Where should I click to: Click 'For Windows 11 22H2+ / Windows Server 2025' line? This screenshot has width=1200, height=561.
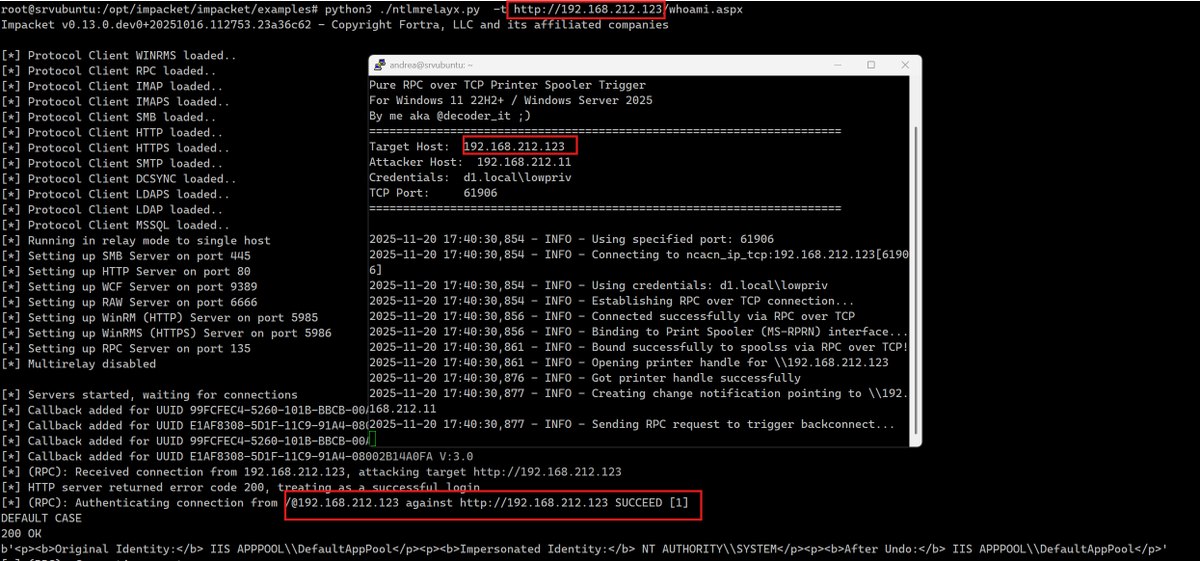tap(510, 100)
